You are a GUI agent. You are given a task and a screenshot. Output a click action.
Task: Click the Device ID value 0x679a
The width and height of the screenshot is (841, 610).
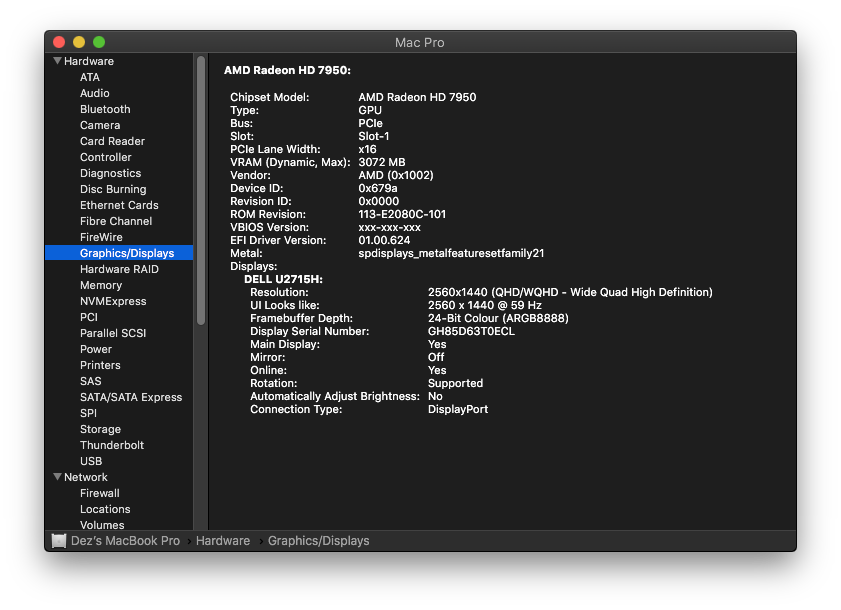(x=378, y=188)
